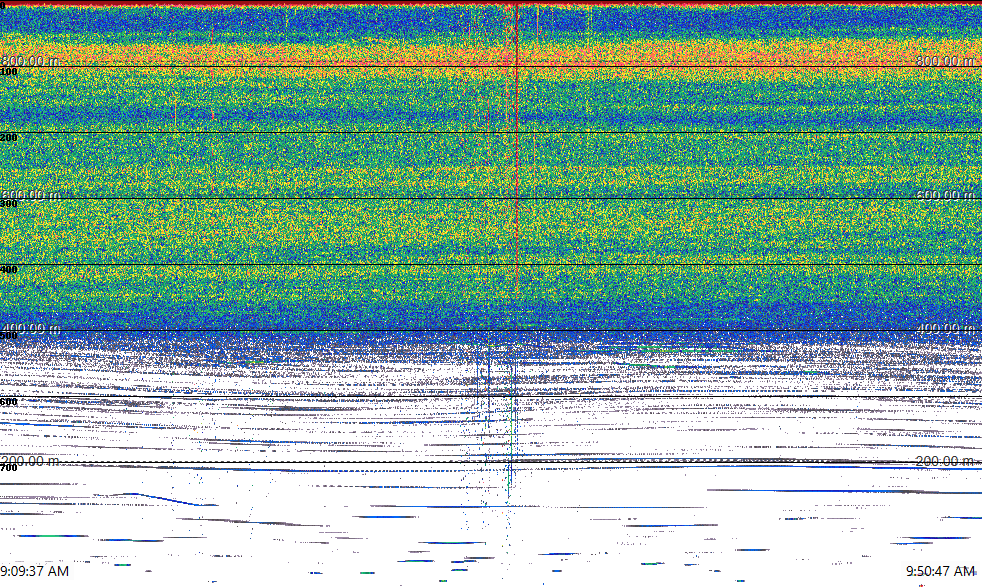982x588 pixels.
Task: Select the bold 400 range label
Action: [9, 270]
